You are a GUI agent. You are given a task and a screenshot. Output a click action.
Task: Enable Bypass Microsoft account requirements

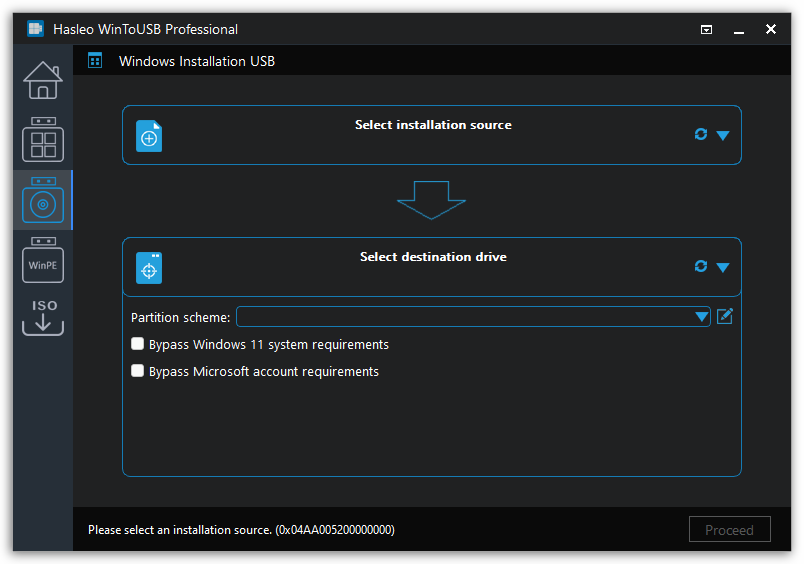pyautogui.click(x=137, y=370)
